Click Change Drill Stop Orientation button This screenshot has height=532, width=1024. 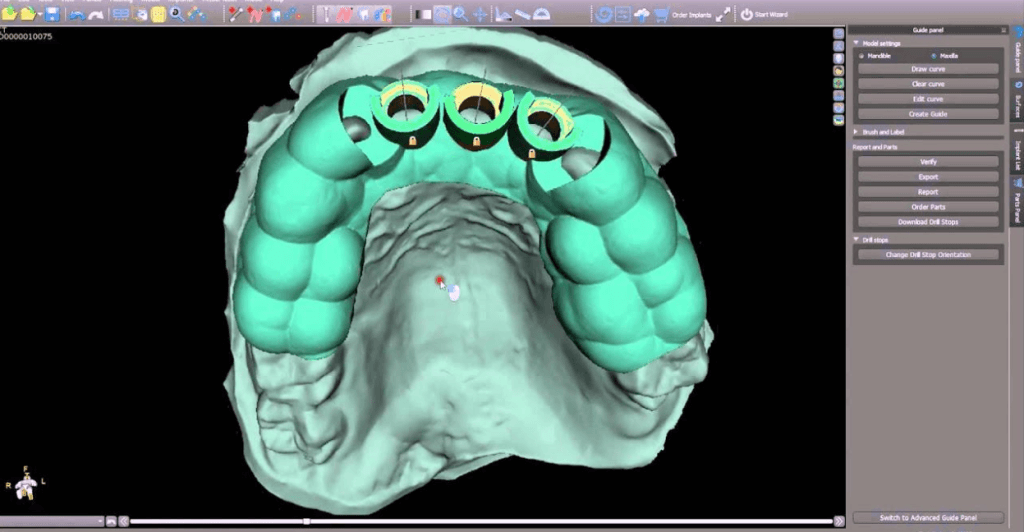928,255
